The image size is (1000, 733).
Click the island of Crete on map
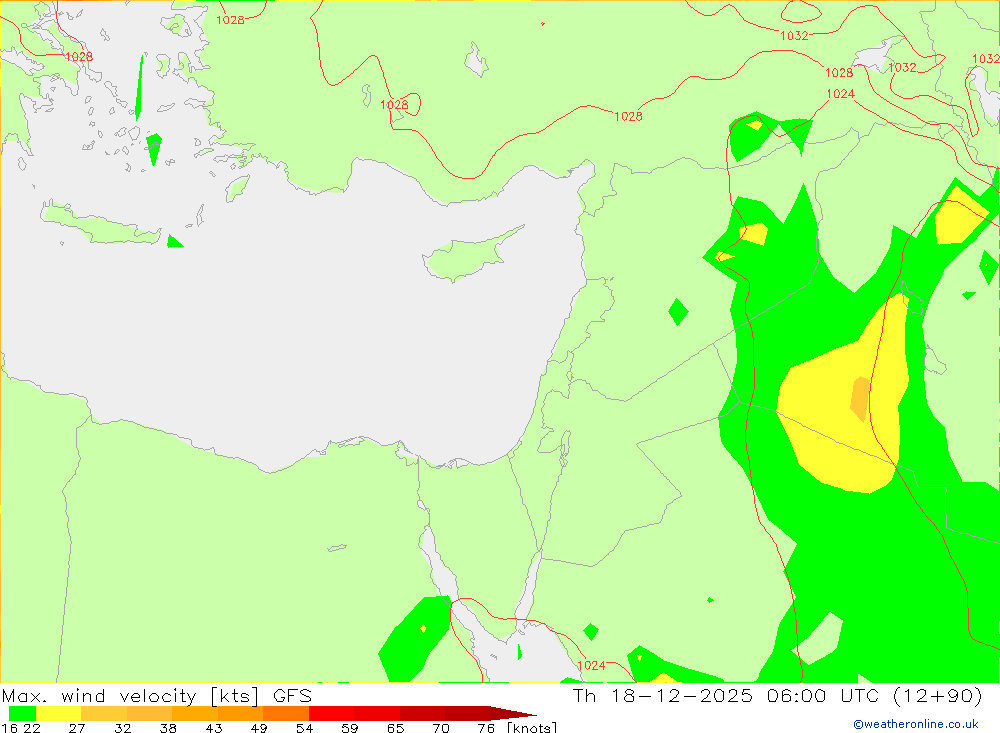point(102,225)
